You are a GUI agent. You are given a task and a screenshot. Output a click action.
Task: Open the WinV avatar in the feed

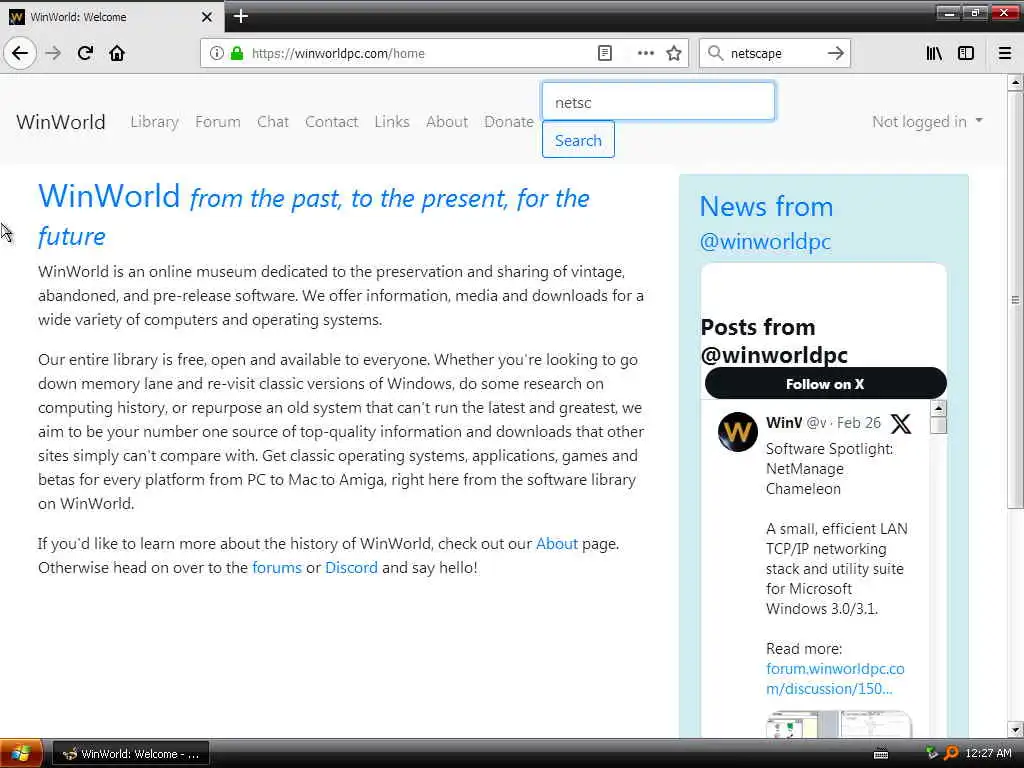click(737, 432)
